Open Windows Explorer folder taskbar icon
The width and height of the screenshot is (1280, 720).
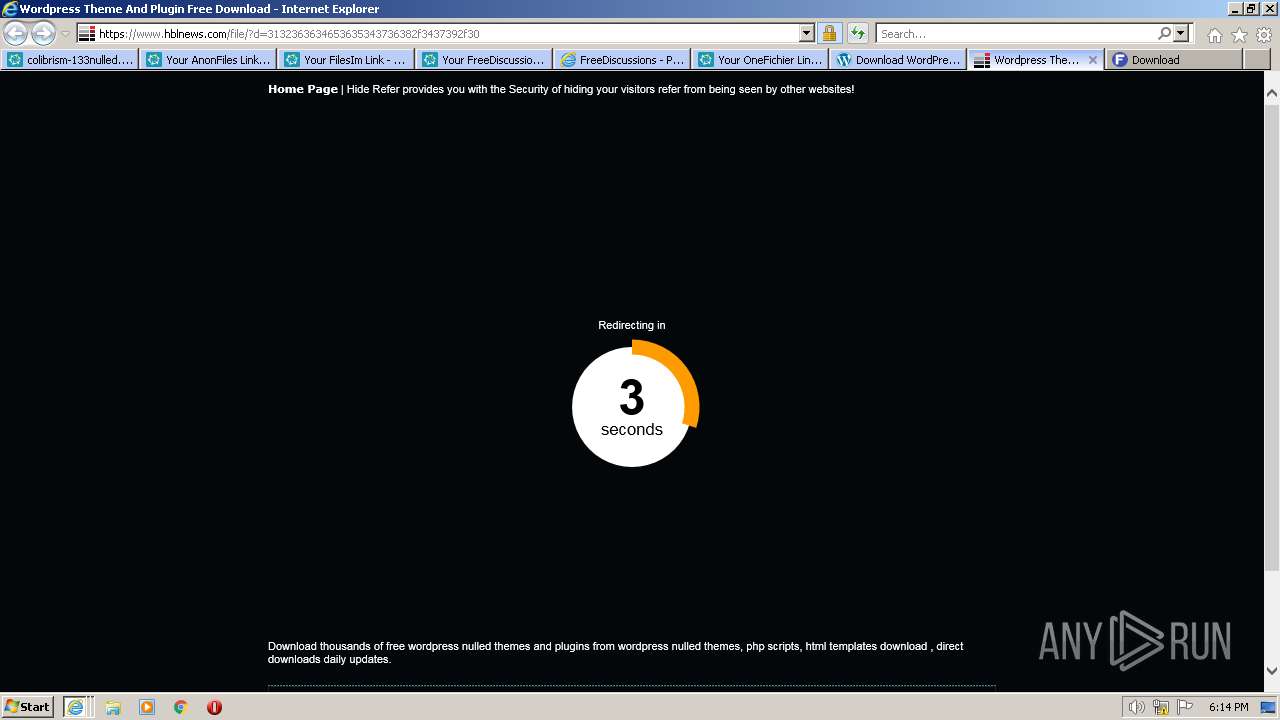click(x=113, y=707)
